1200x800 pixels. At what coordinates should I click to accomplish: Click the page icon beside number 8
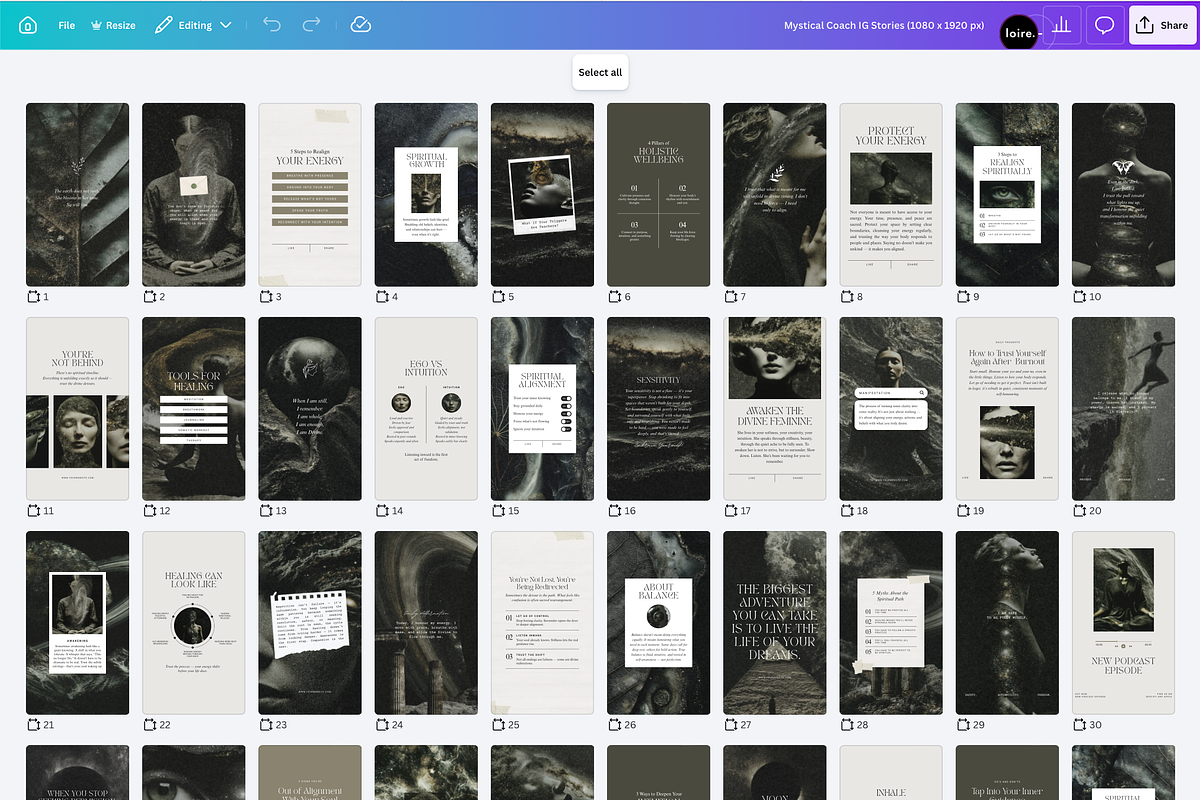coord(847,297)
